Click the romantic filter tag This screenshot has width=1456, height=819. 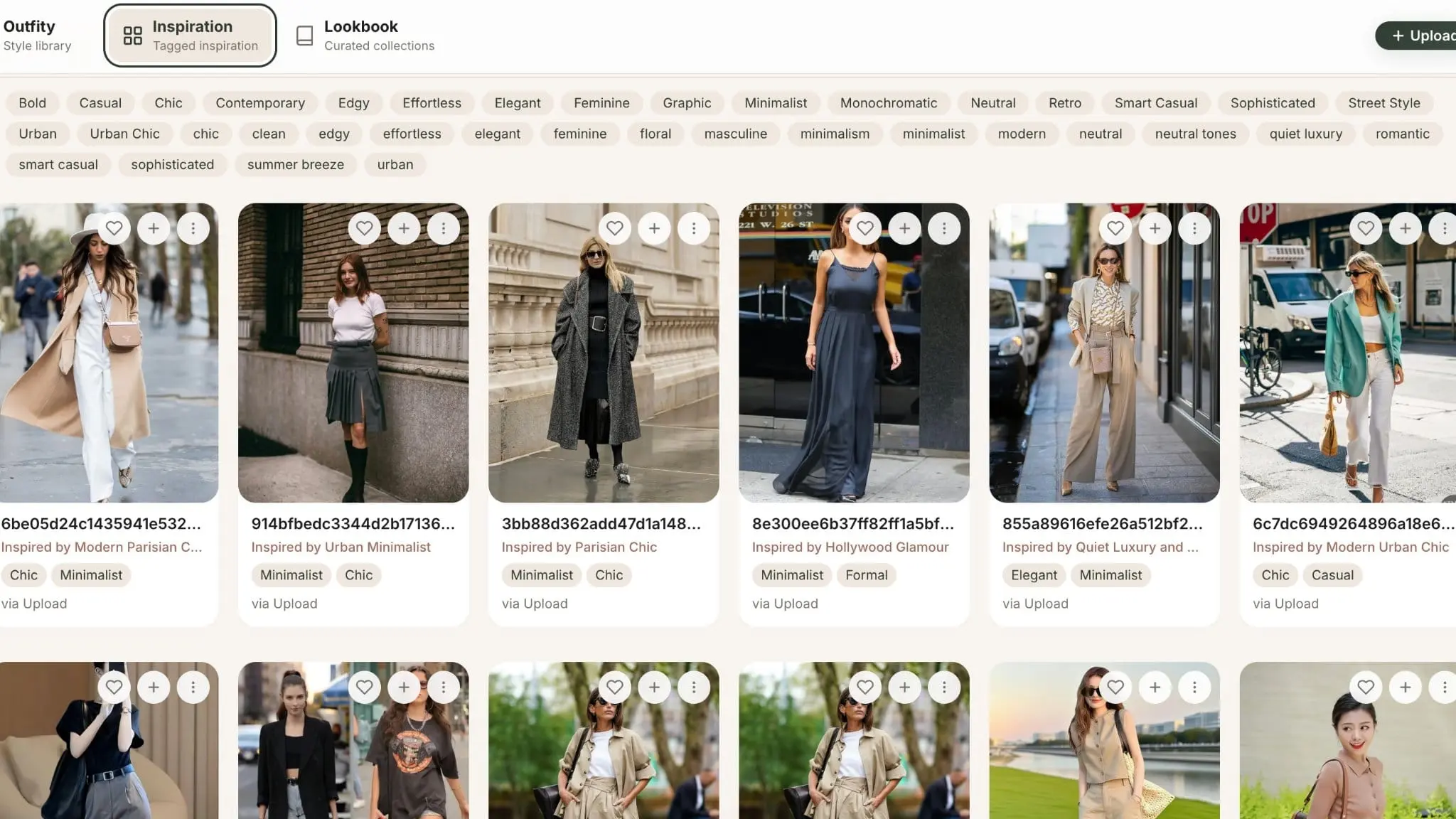[x=1402, y=134]
